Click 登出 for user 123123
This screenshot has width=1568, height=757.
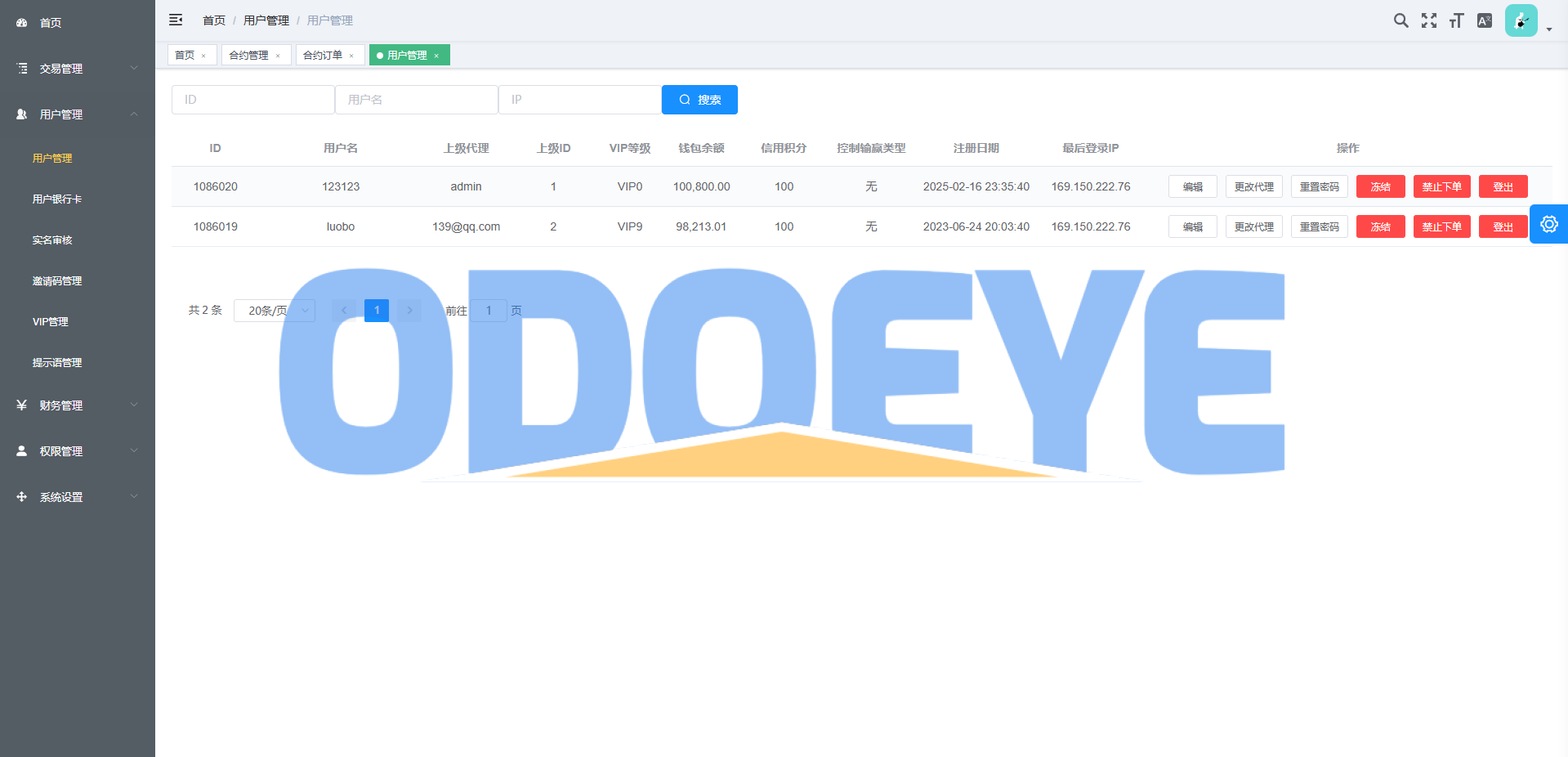(1503, 186)
